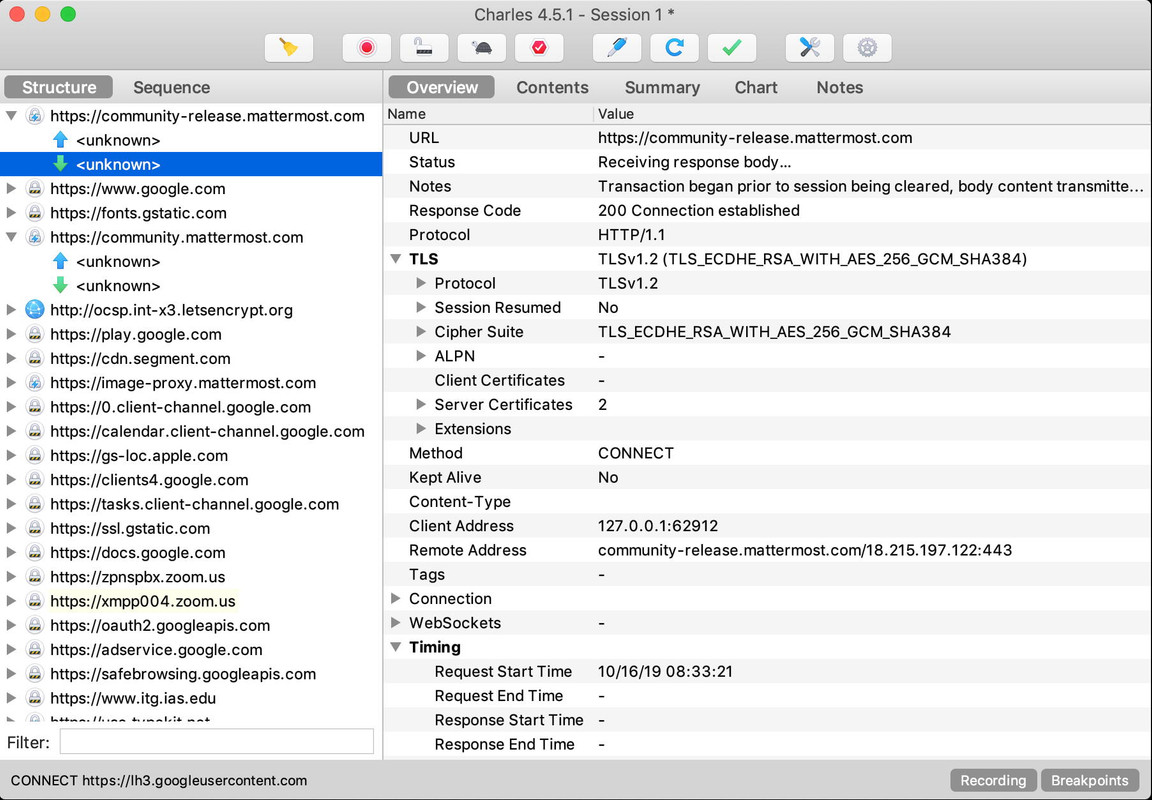Toggle Breakpoints hexagon toolbar icon
1152x800 pixels.
coord(539,48)
